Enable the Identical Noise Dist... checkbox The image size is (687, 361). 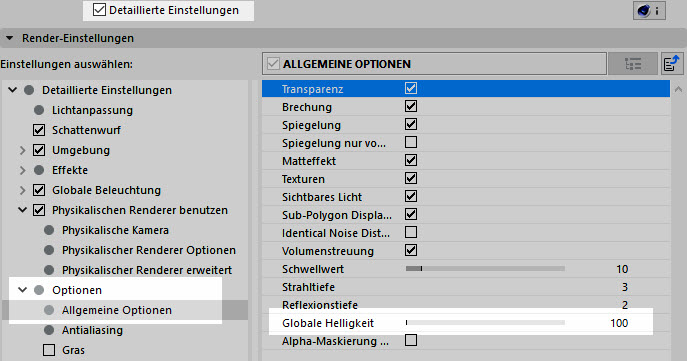pos(411,232)
